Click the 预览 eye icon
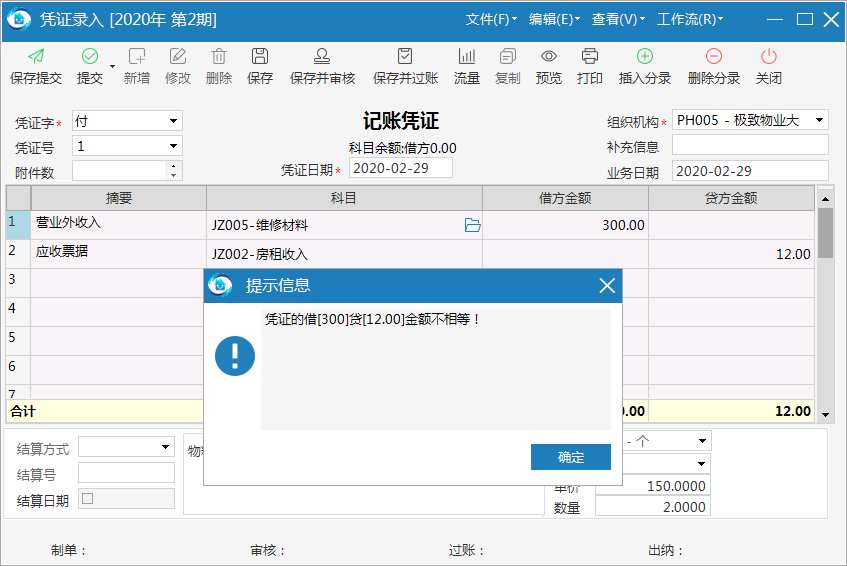This screenshot has width=847, height=566. click(x=549, y=56)
